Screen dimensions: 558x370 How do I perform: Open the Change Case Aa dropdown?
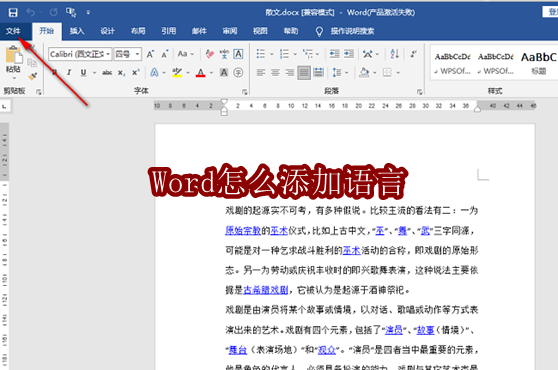coord(185,54)
